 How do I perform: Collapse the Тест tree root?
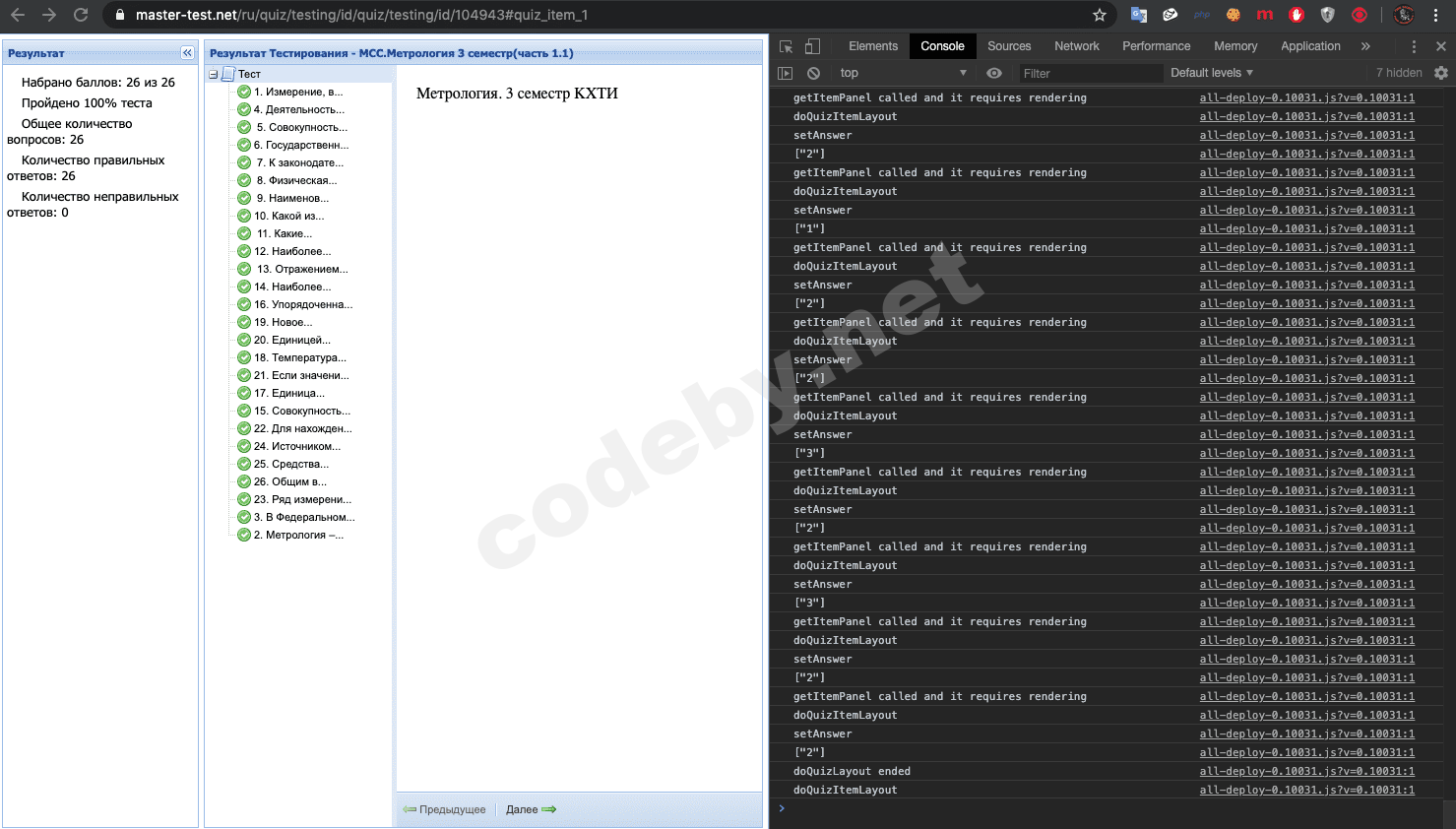click(214, 75)
